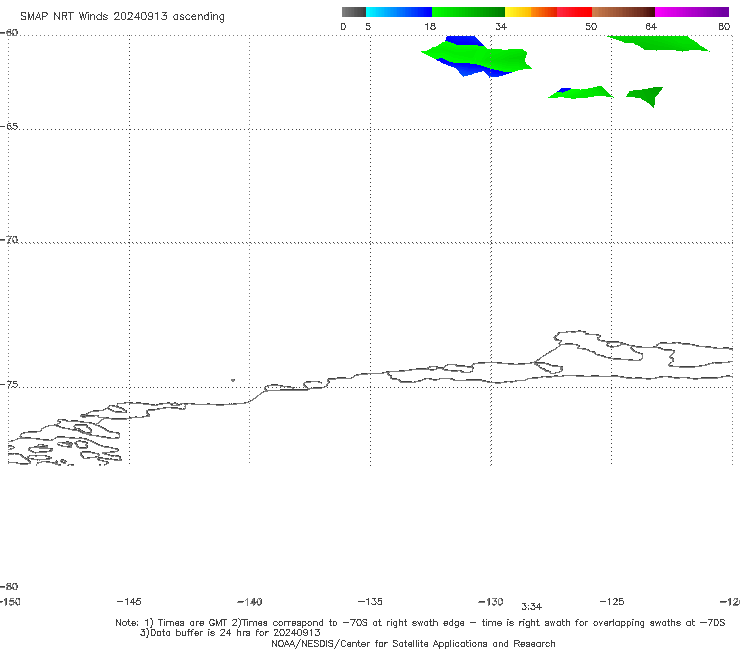Click the small light-green wind patch near -127
The width and height of the screenshot is (740, 650).
click(580, 93)
